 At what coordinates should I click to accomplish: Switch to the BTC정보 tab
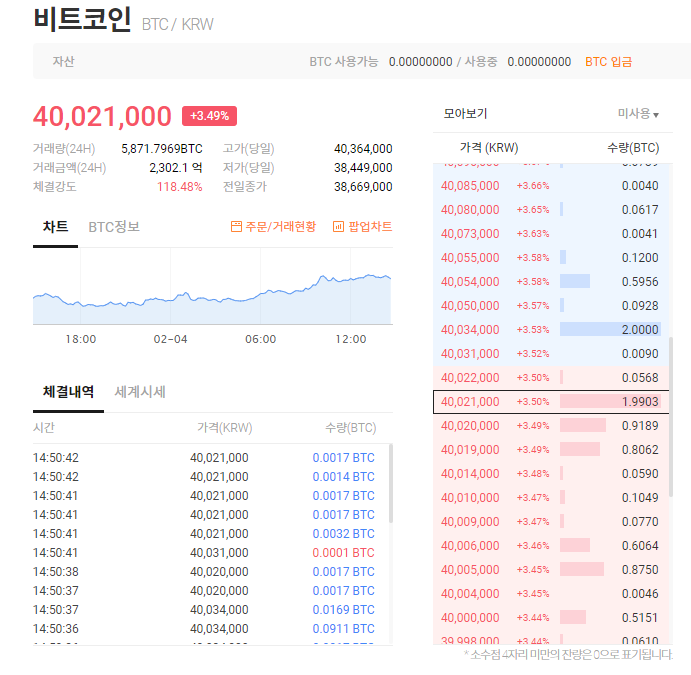point(114,227)
